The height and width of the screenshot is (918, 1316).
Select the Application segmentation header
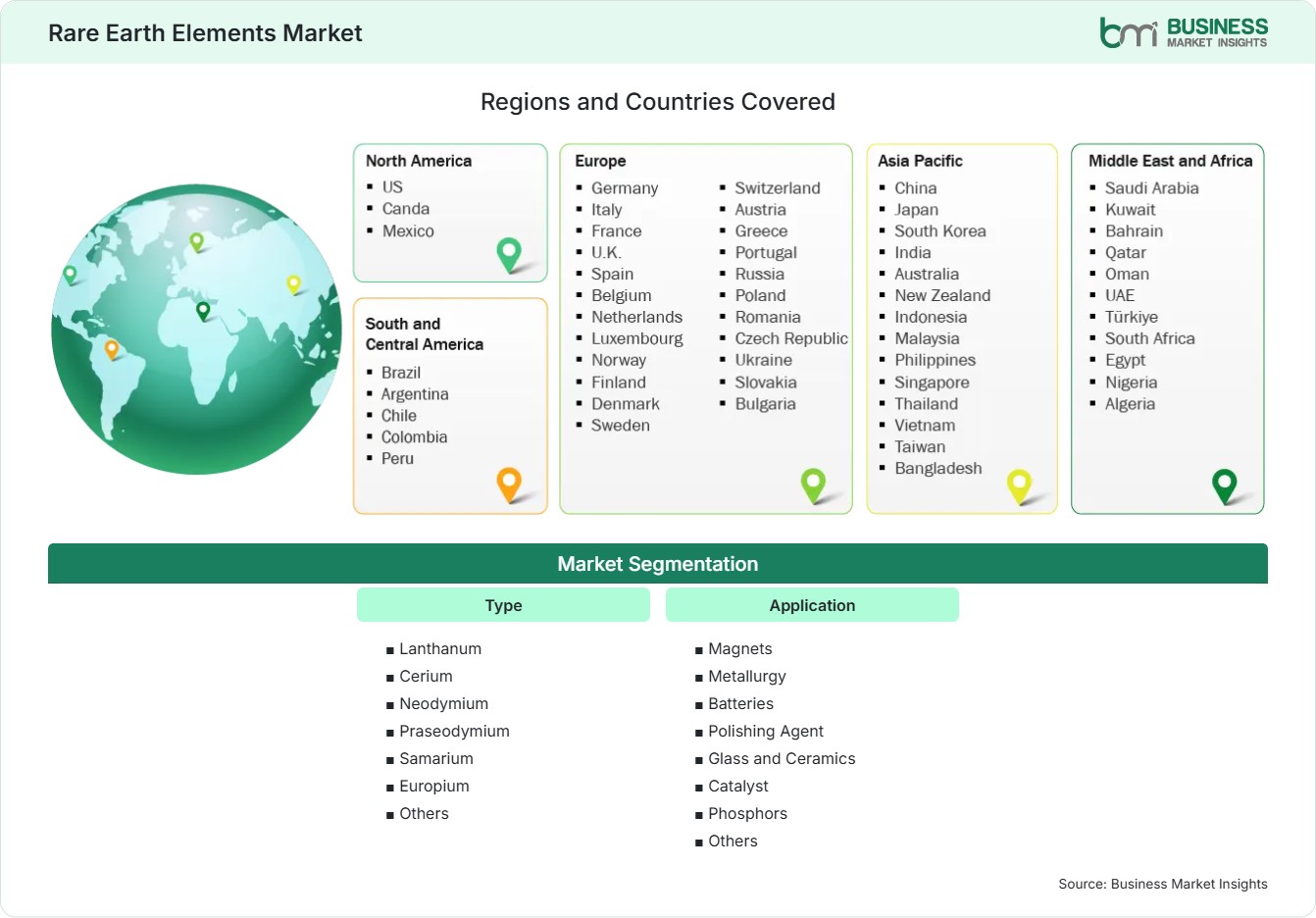click(812, 605)
